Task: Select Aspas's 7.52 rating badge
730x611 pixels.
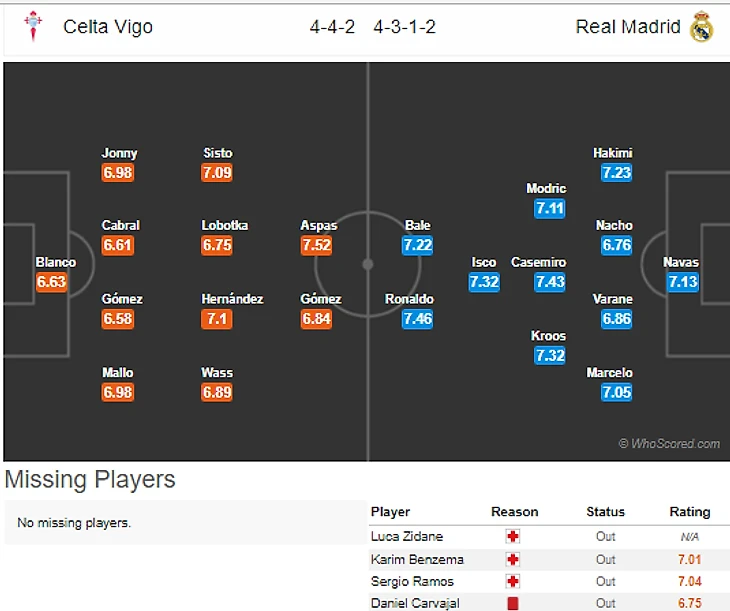Action: tap(316, 245)
